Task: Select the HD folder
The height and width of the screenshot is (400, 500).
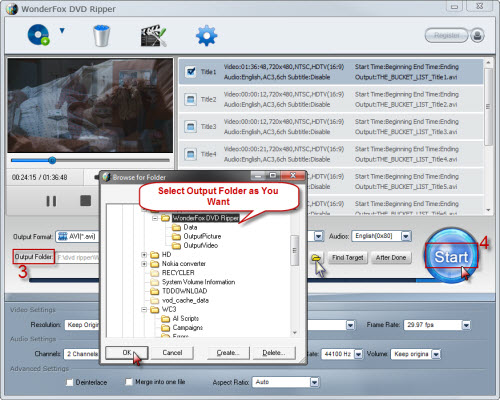Action: point(166,255)
